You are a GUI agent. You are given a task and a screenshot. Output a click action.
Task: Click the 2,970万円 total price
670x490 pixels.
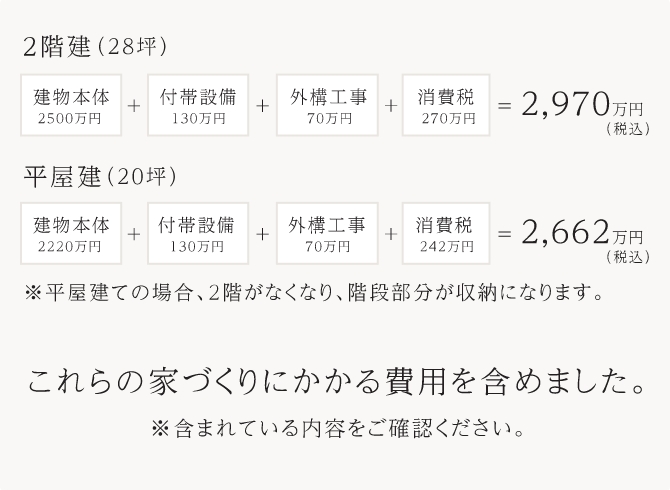582,105
